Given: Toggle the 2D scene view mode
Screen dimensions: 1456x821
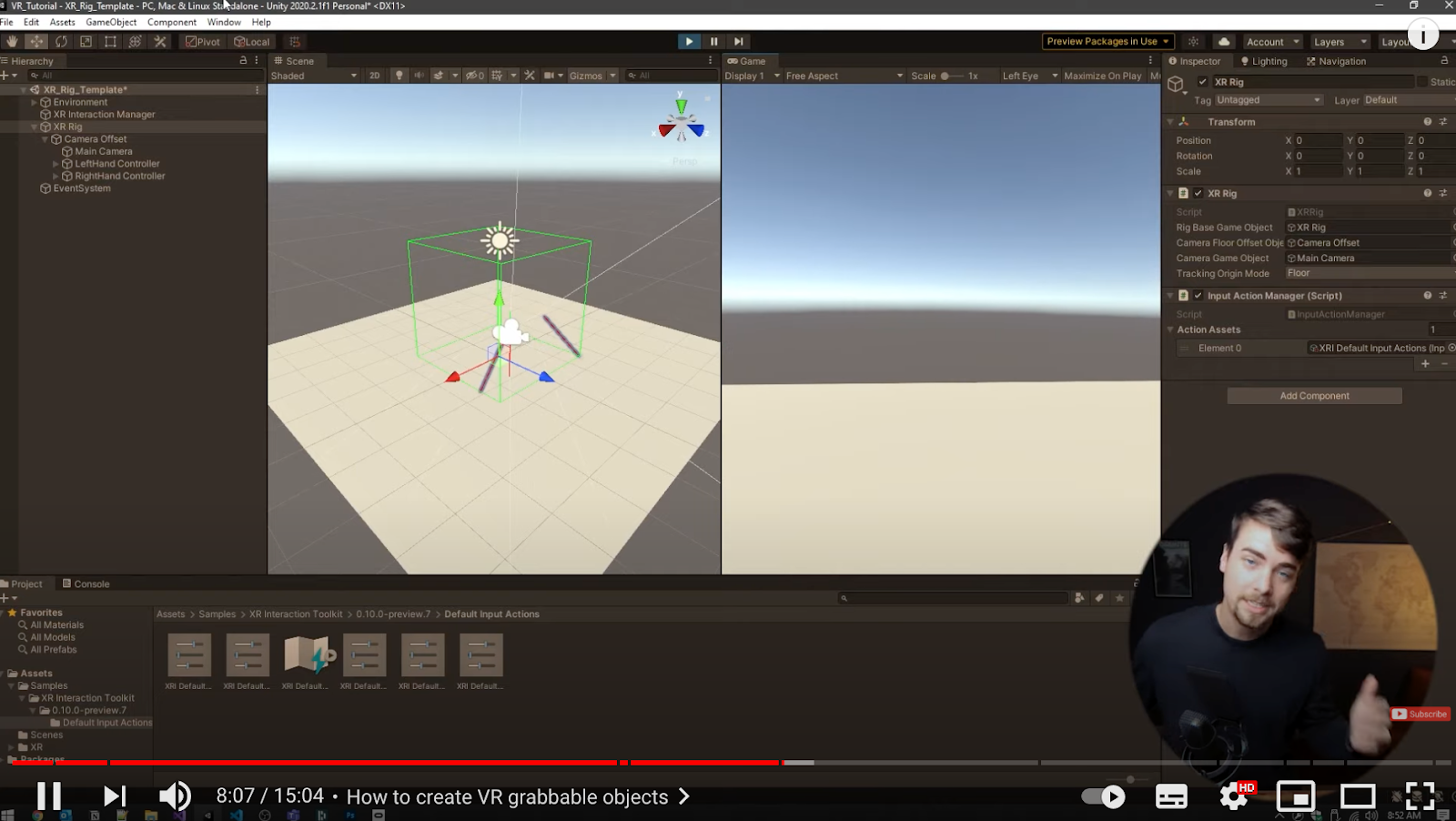Looking at the screenshot, I should click(x=374, y=76).
